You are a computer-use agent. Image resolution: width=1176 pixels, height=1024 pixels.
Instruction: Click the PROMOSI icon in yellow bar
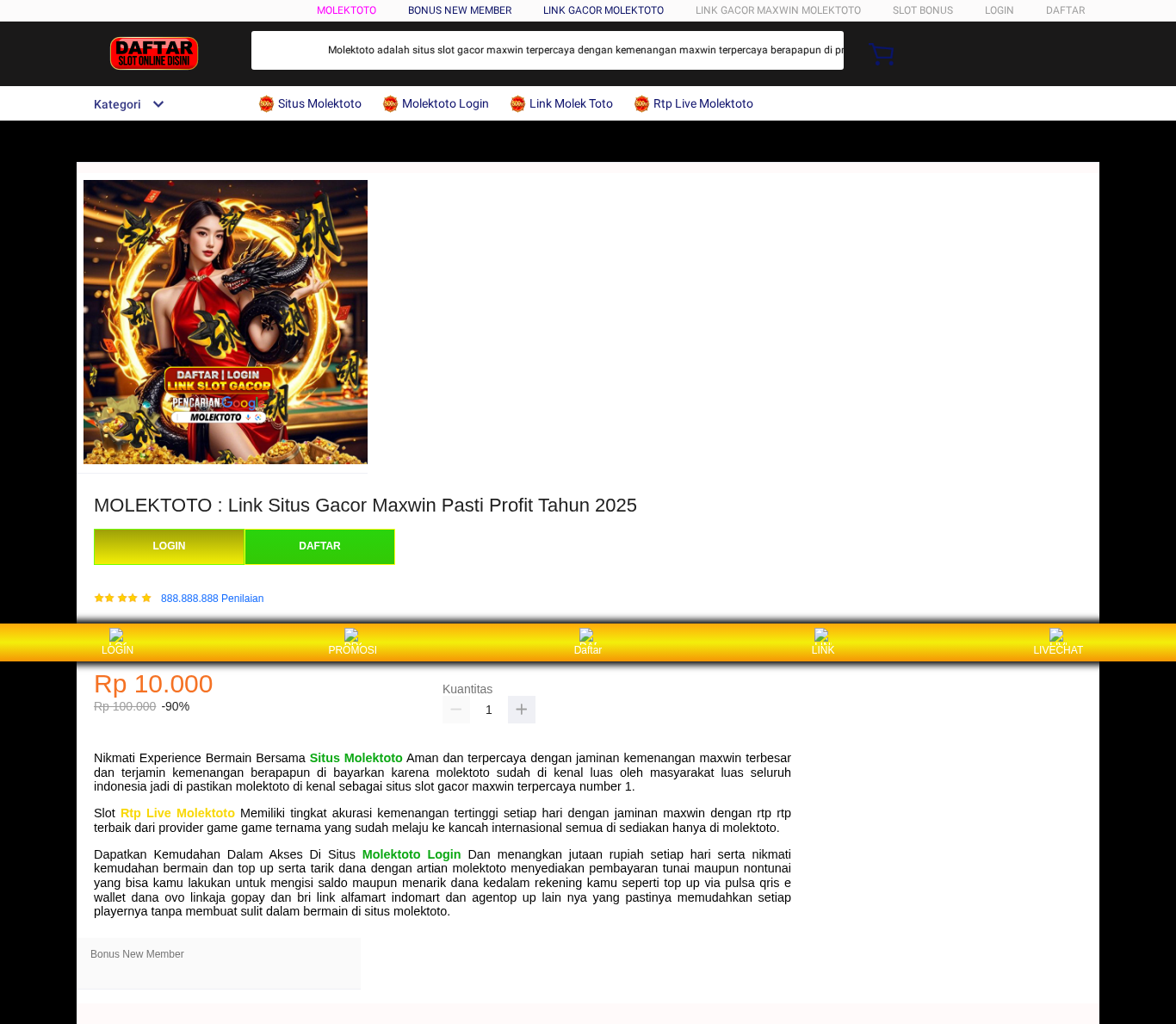click(352, 636)
